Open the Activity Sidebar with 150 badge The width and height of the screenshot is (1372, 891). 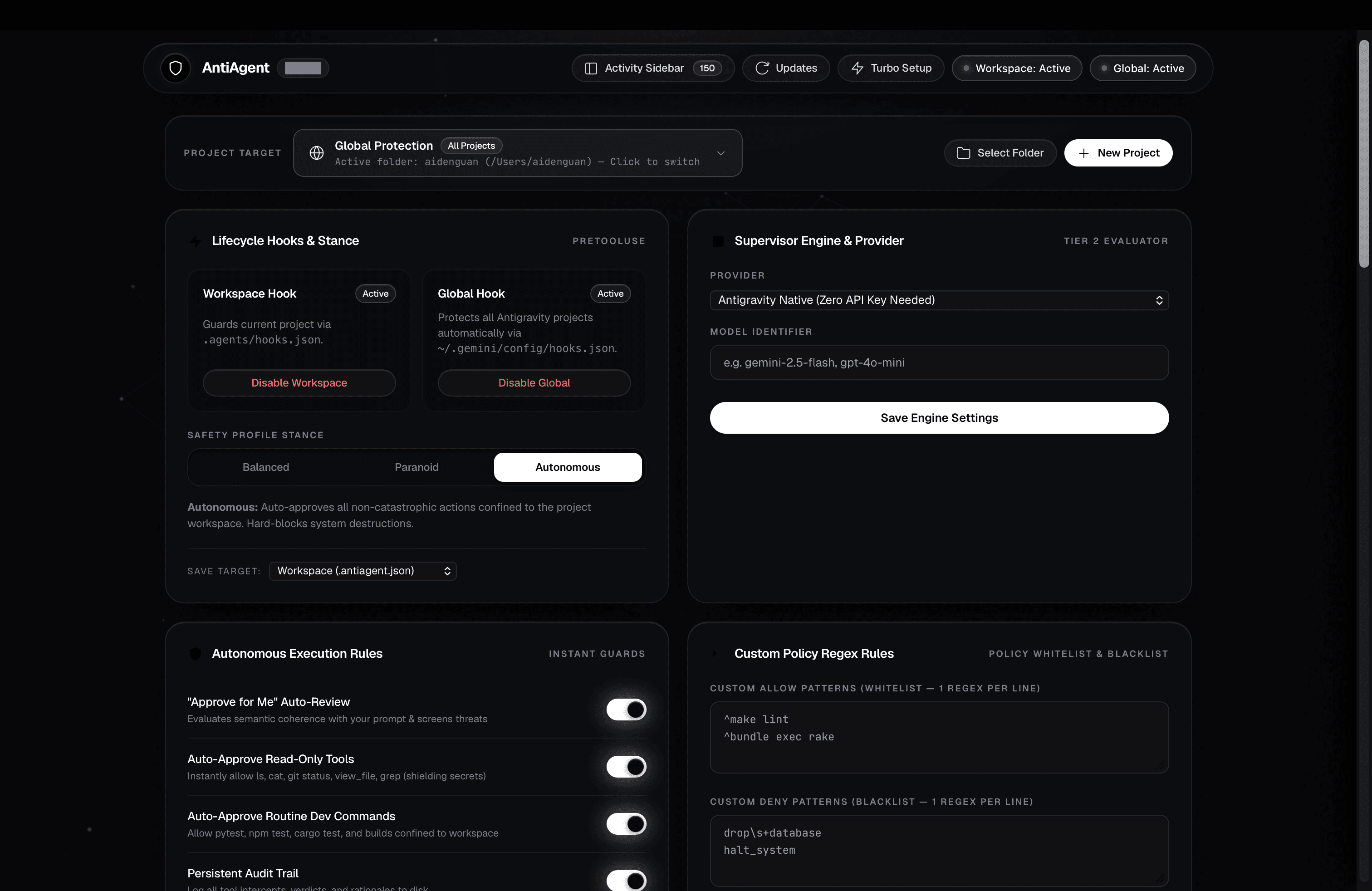pyautogui.click(x=652, y=68)
